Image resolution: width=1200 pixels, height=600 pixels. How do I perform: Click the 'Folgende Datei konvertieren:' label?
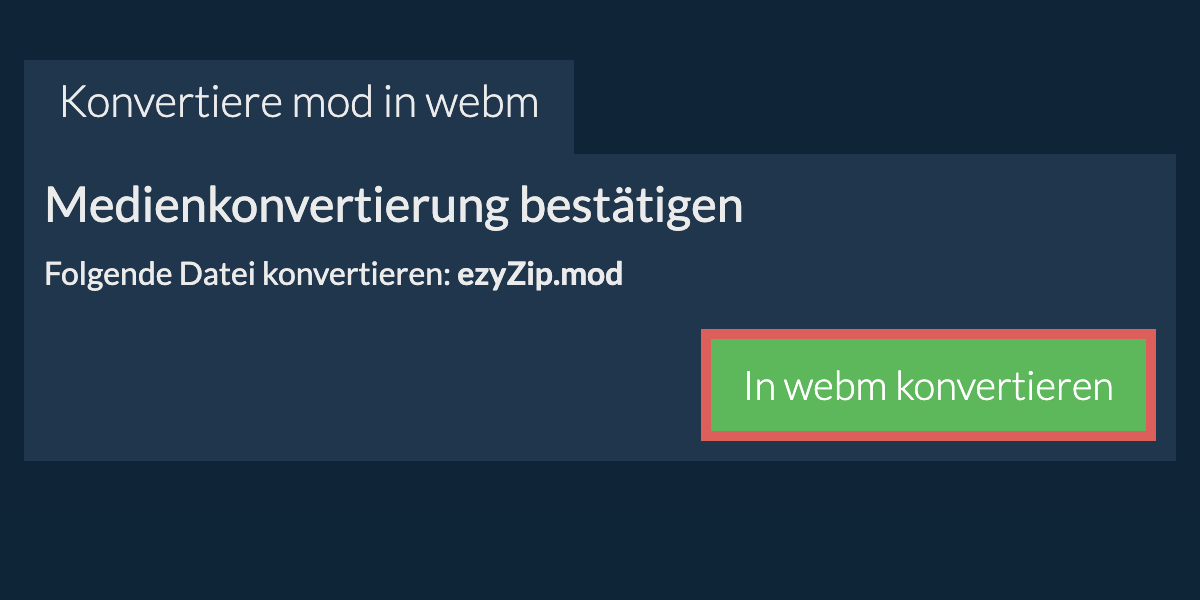pos(247,275)
